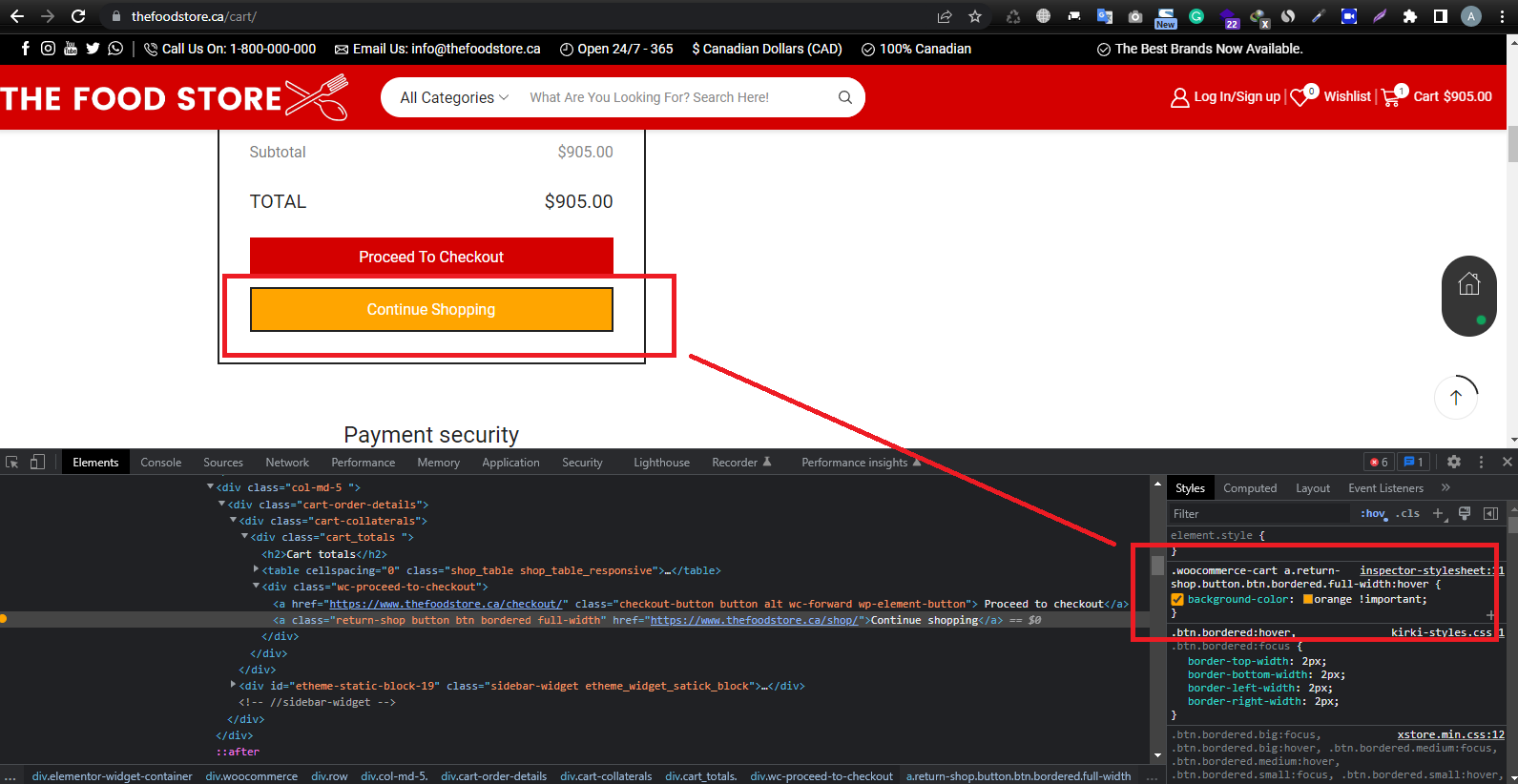Image resolution: width=1518 pixels, height=784 pixels.
Task: Open the Zoom video extension icon
Action: coord(1349,16)
